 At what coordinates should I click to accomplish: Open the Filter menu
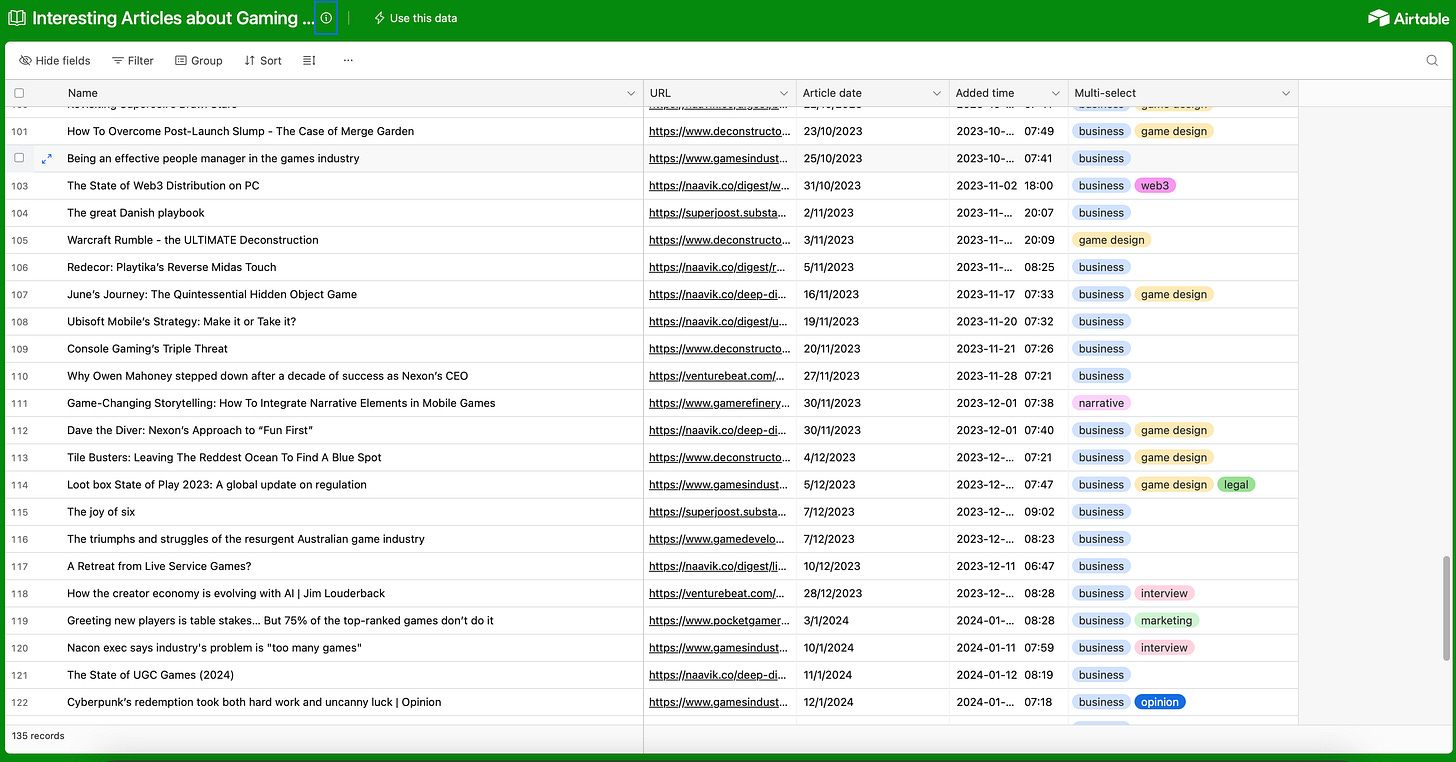(133, 60)
